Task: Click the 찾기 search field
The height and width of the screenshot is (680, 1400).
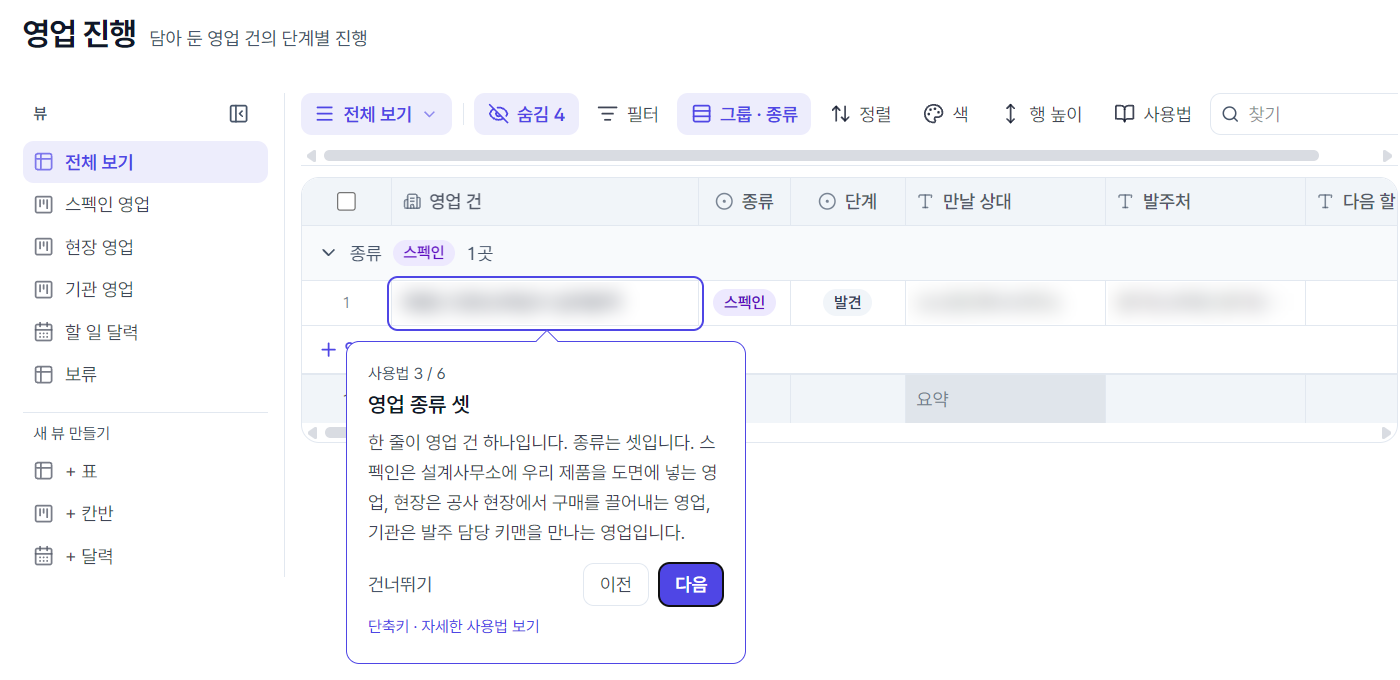Action: pos(1305,114)
